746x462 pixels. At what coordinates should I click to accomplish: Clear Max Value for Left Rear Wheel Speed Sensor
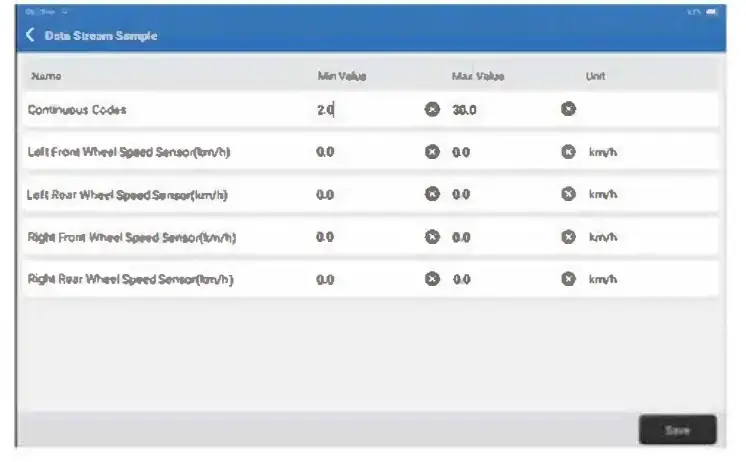568,194
